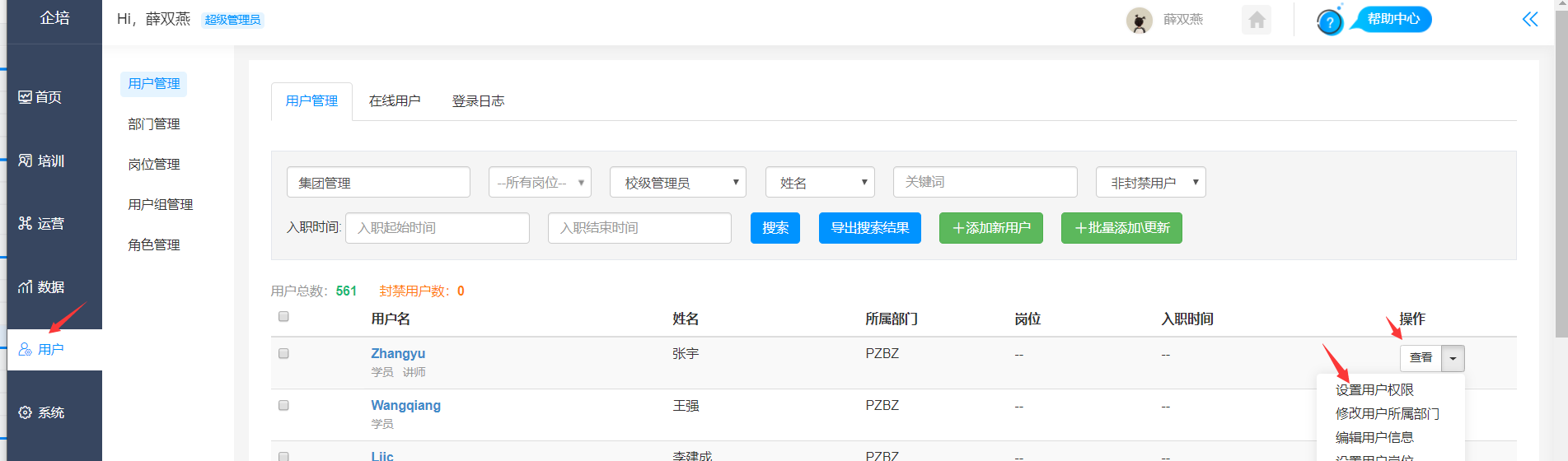Check the Lijc row checkbox
This screenshot has height=461, width=1568.
click(283, 456)
